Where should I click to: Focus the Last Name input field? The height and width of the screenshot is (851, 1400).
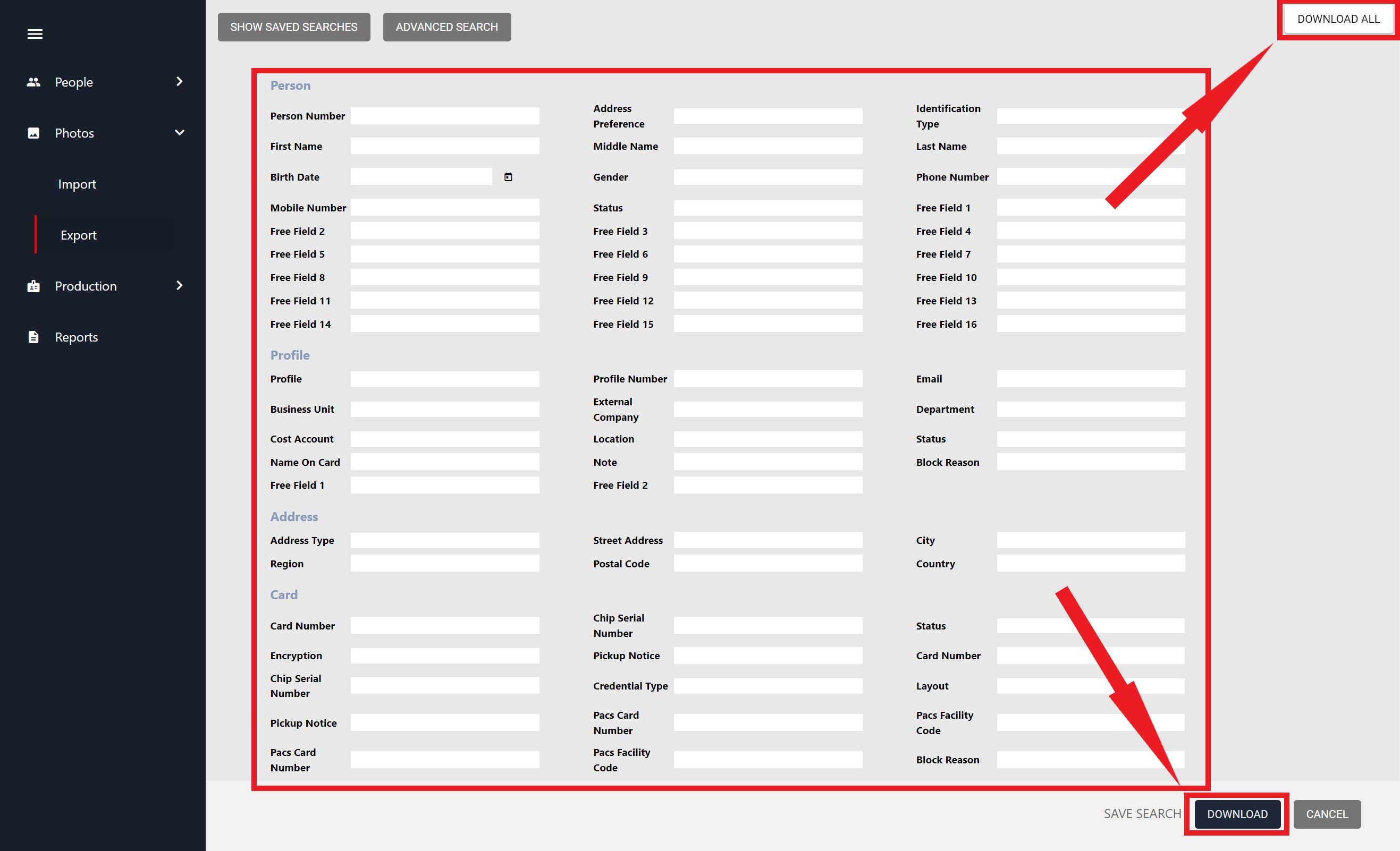1090,146
